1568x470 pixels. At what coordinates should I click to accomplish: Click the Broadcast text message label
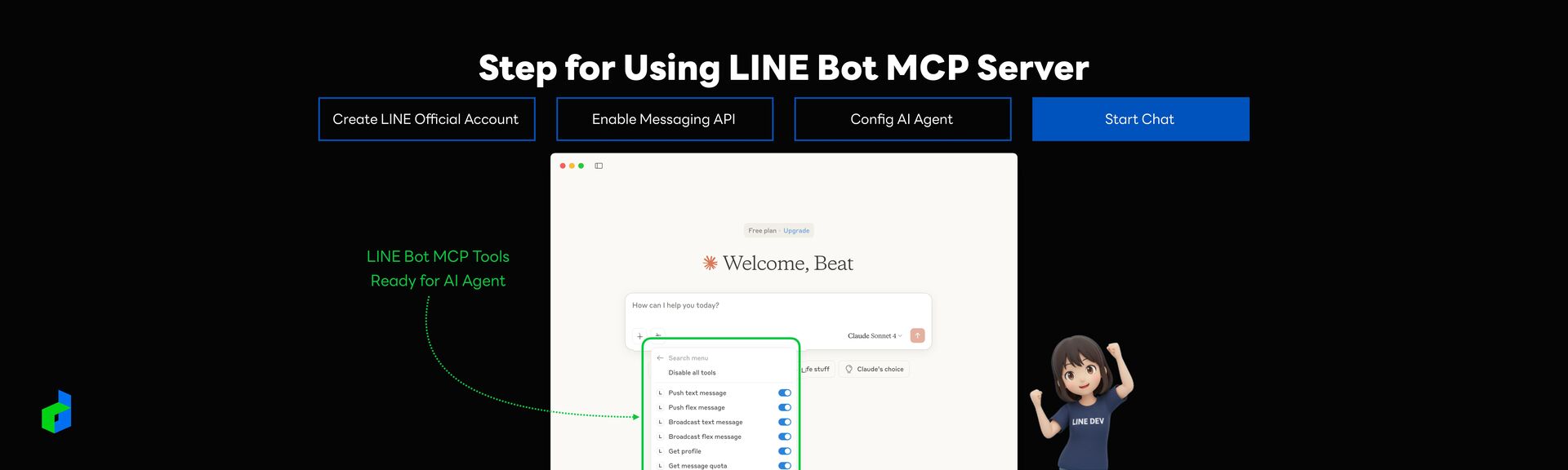point(705,423)
